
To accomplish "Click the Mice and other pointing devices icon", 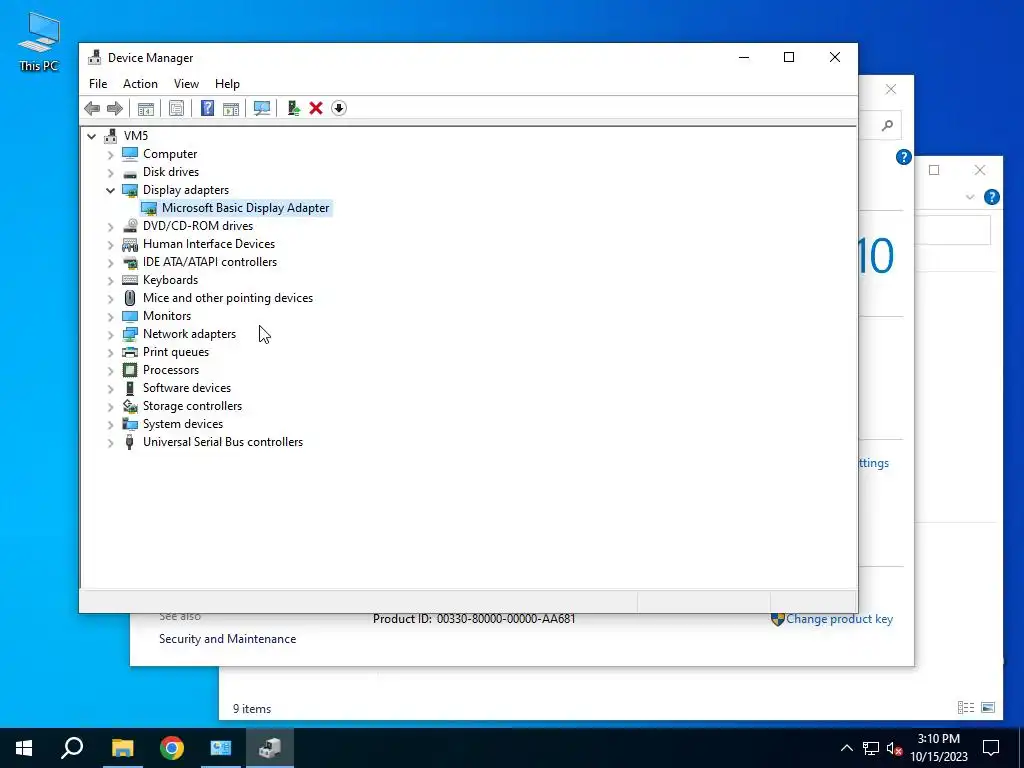I will pos(130,298).
